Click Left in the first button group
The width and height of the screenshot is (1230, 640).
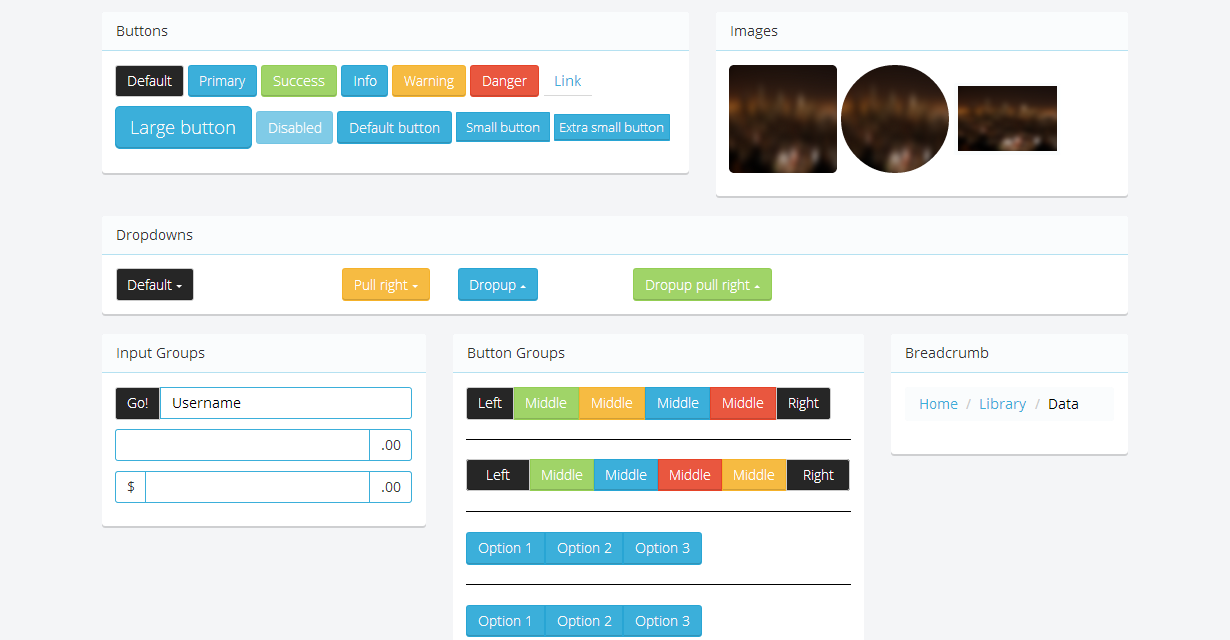coord(489,403)
